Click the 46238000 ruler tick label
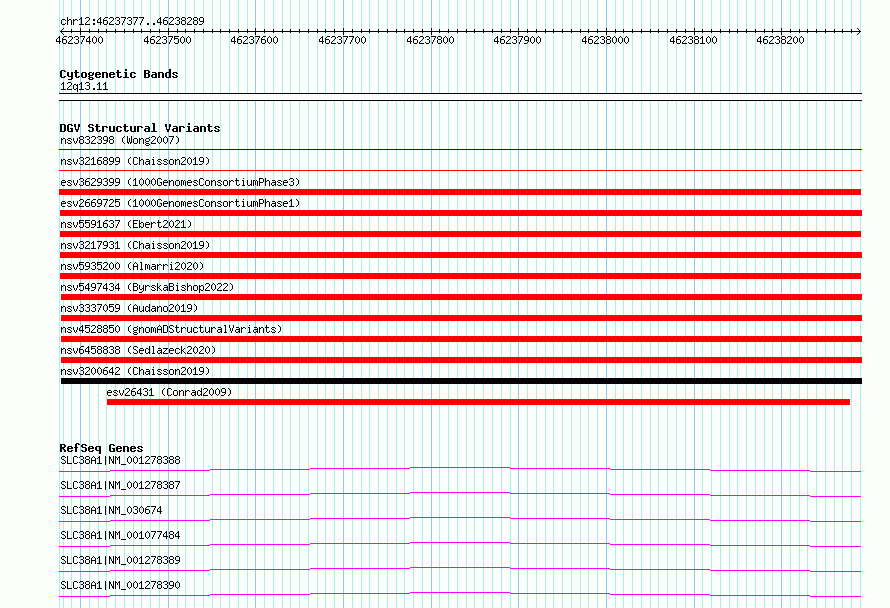Image resolution: width=890 pixels, height=608 pixels. (605, 40)
